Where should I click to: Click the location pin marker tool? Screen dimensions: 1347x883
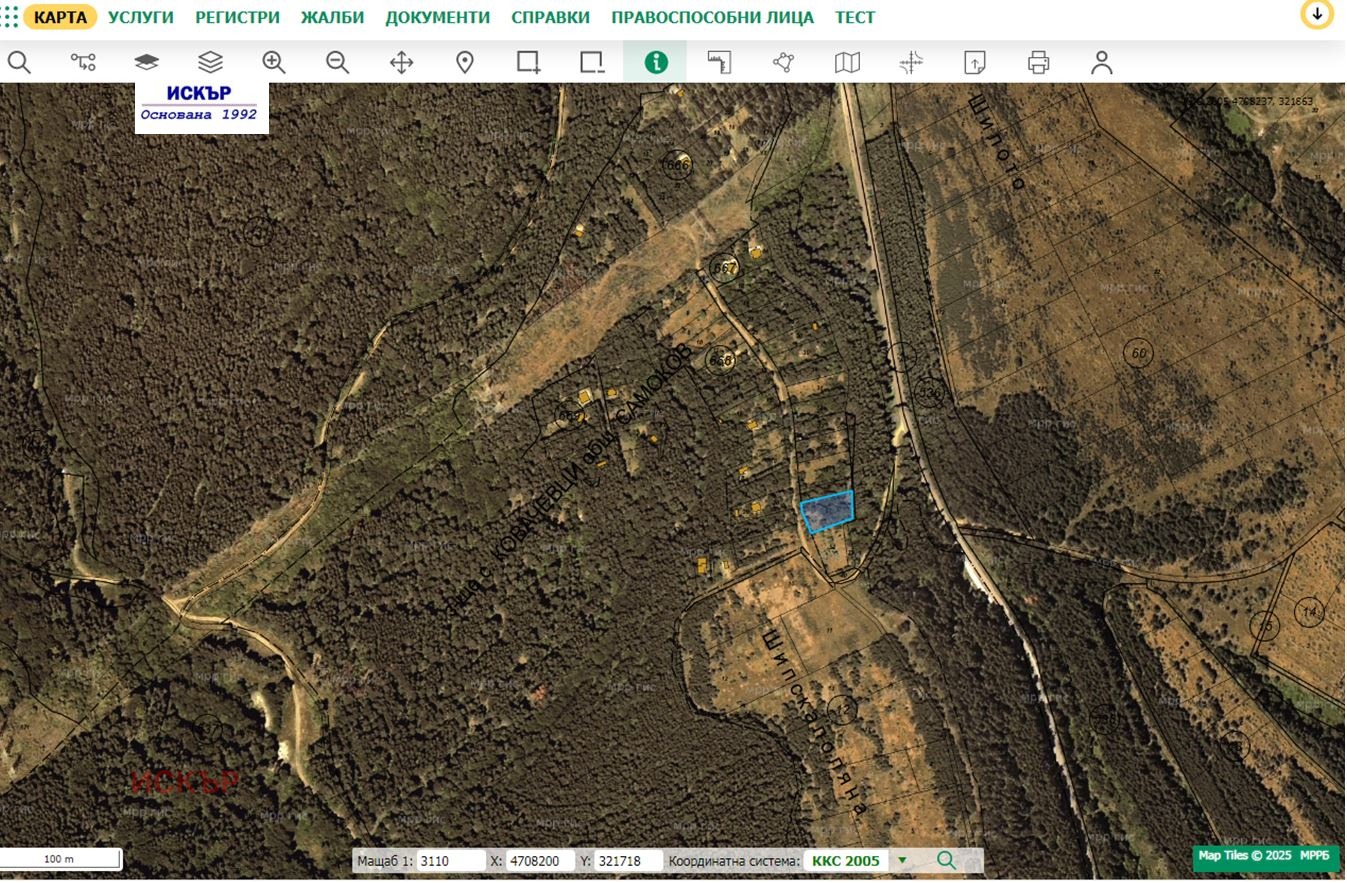tap(465, 63)
